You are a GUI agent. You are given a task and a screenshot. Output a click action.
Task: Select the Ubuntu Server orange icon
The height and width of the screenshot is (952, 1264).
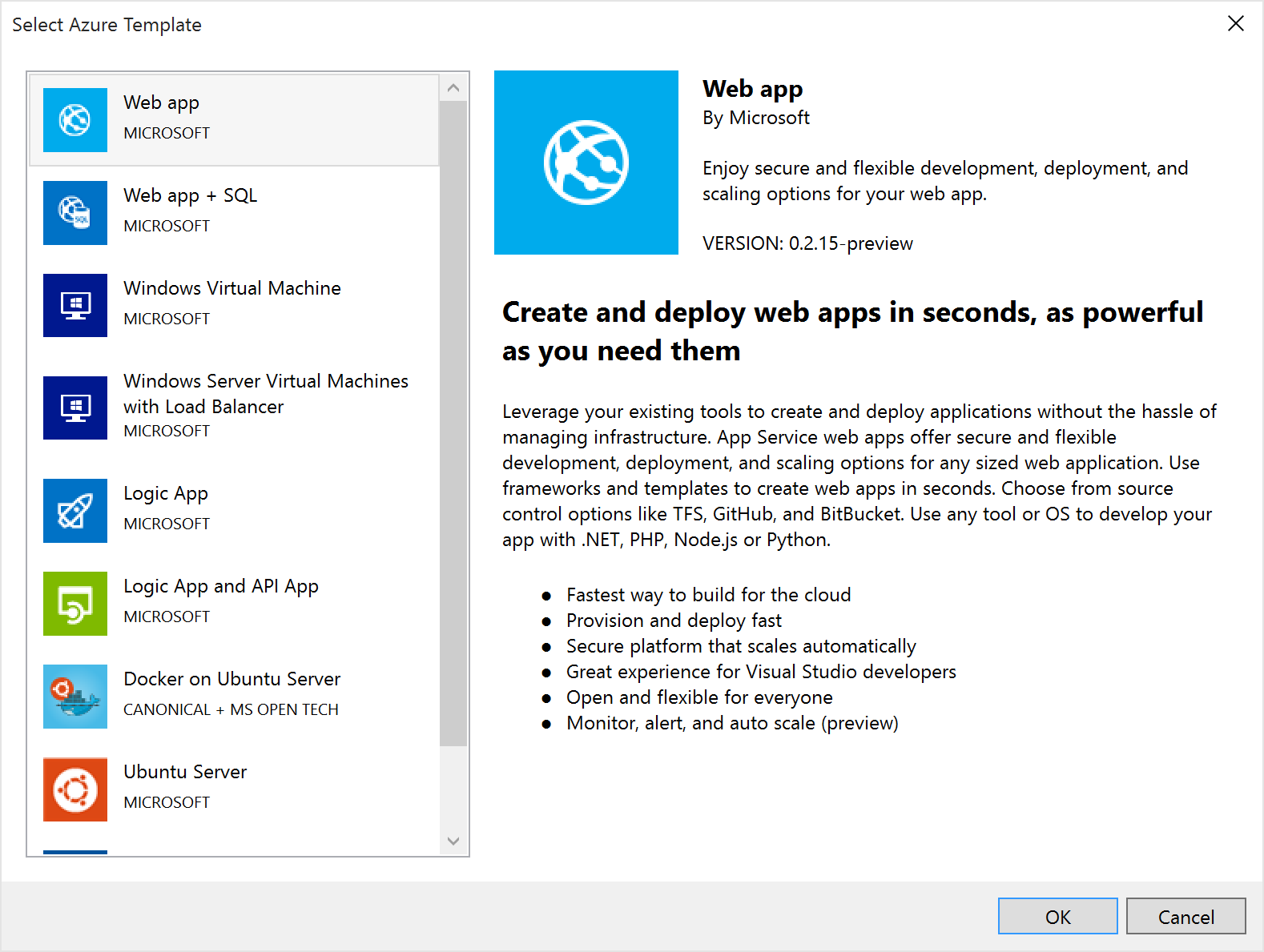point(75,789)
